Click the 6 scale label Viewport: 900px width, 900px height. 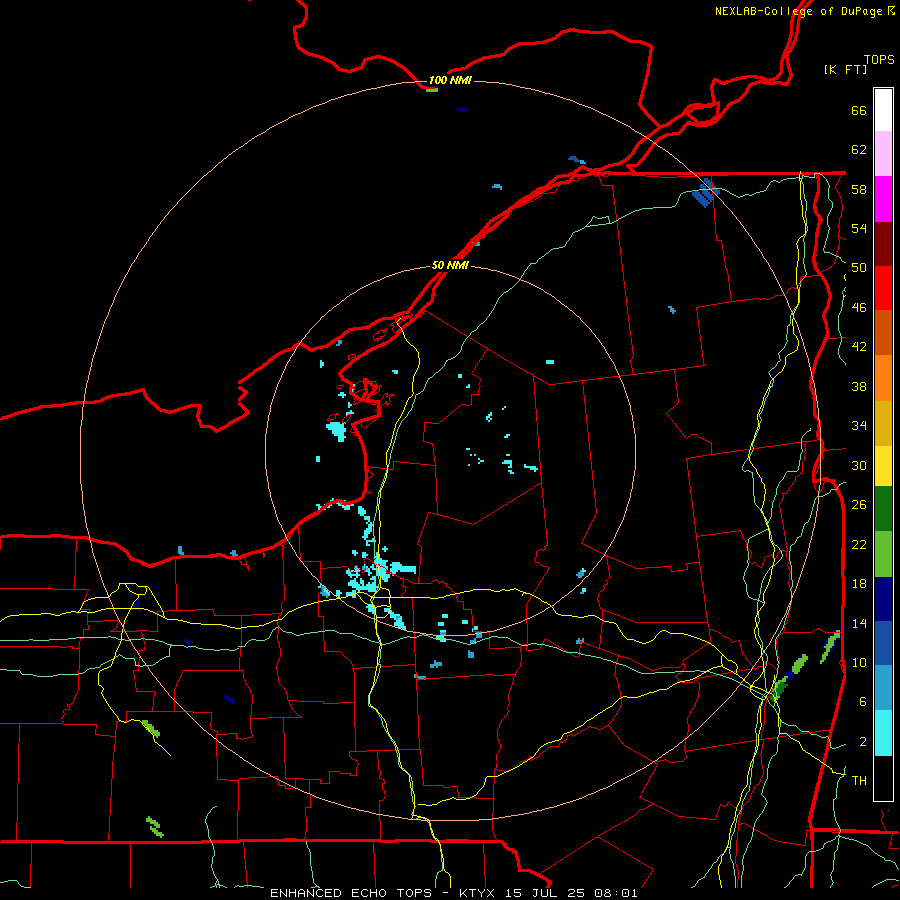(x=863, y=702)
